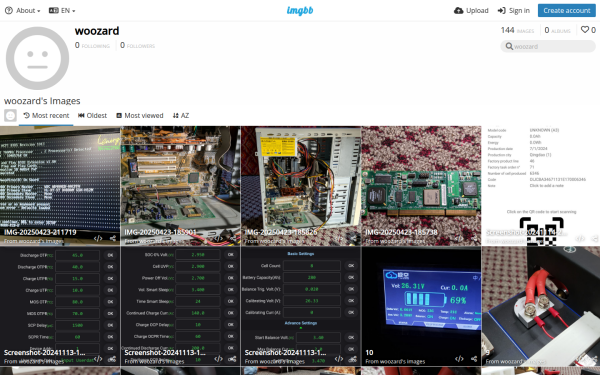This screenshot has height=375, width=600.
Task: Click embed codes icon on SOC 0% Volt screenshot
Action: [x=218, y=359]
